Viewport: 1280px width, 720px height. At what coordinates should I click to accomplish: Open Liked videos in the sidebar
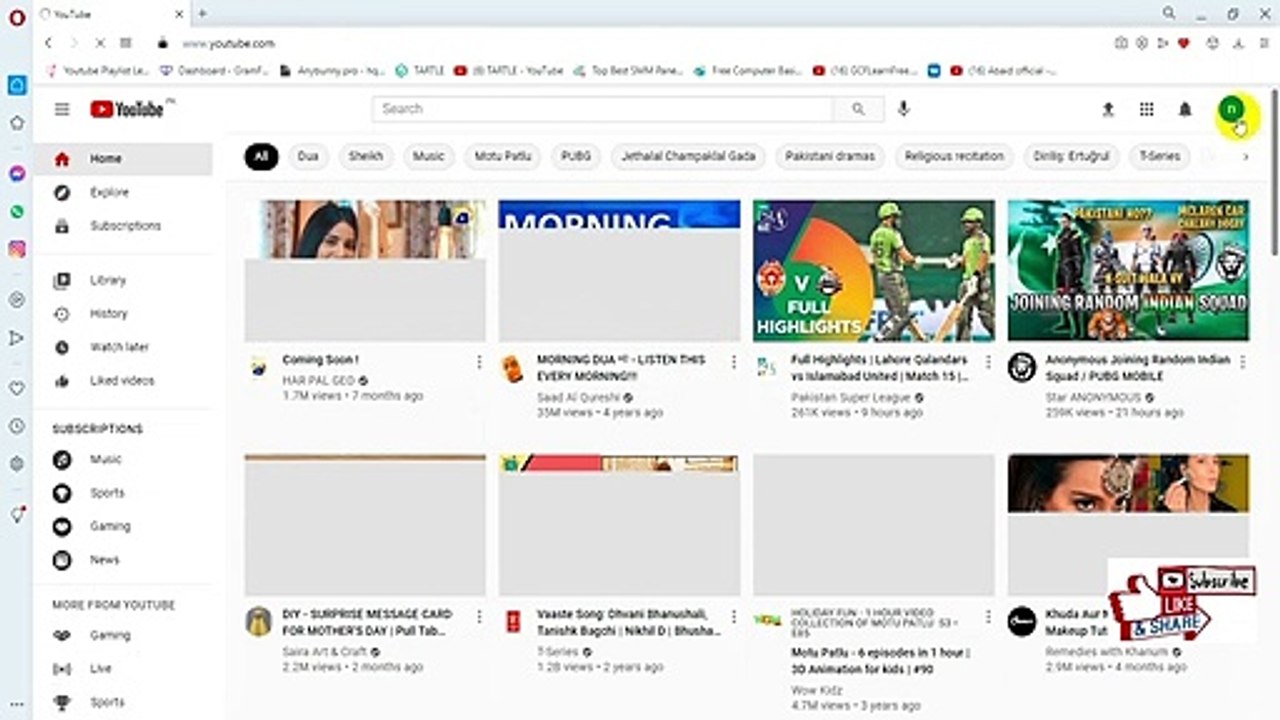click(x=123, y=381)
